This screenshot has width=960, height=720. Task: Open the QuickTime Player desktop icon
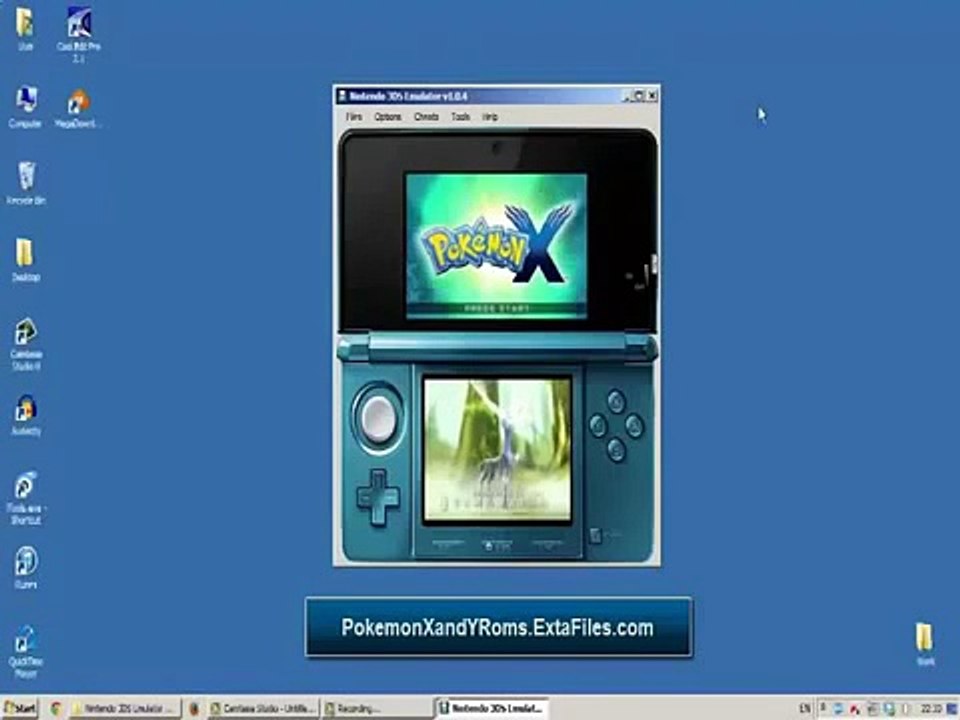point(26,651)
